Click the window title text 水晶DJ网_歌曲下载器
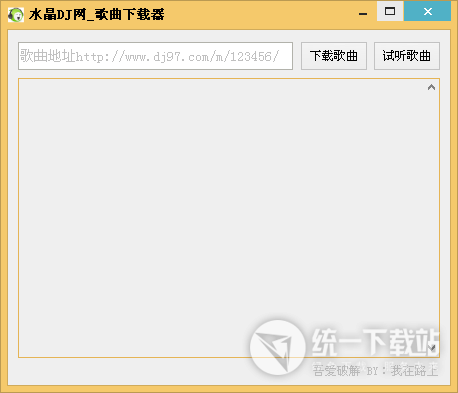 coord(97,15)
